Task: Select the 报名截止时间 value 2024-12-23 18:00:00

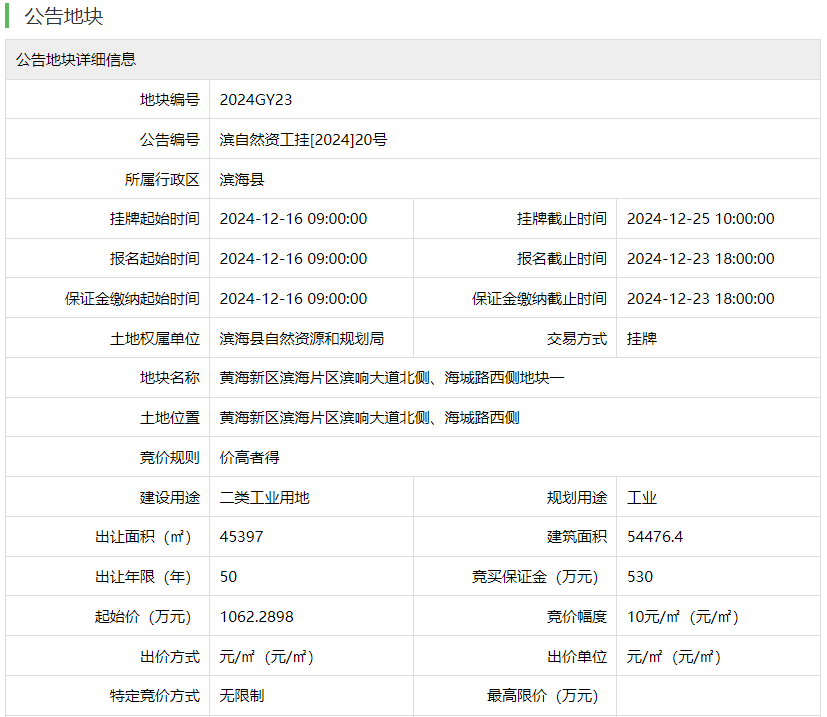Action: [700, 259]
